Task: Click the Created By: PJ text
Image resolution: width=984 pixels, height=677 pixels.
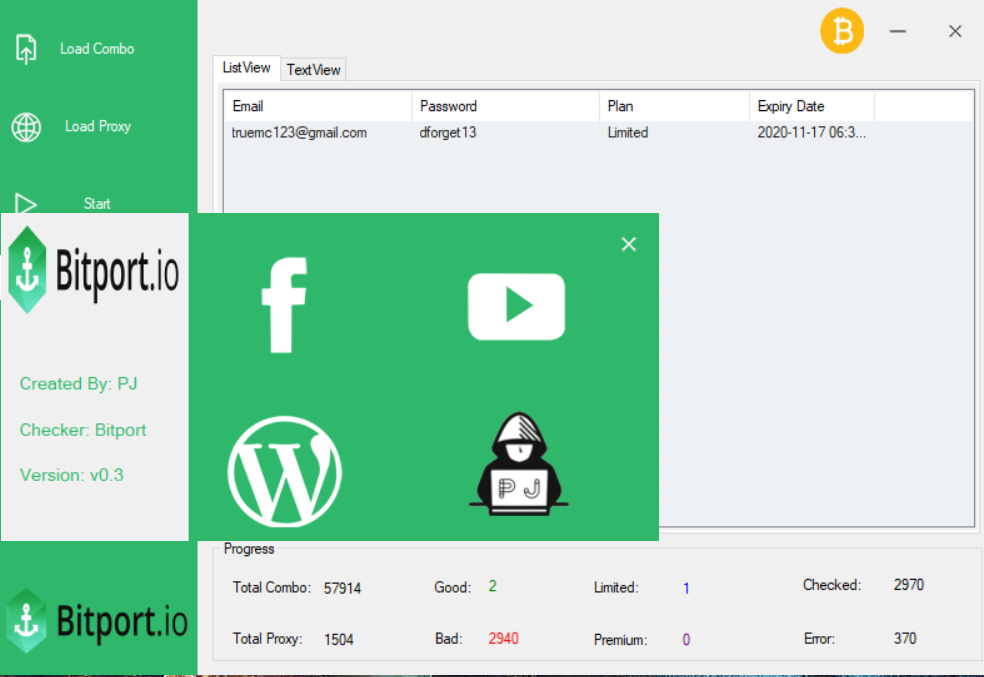Action: click(x=78, y=383)
